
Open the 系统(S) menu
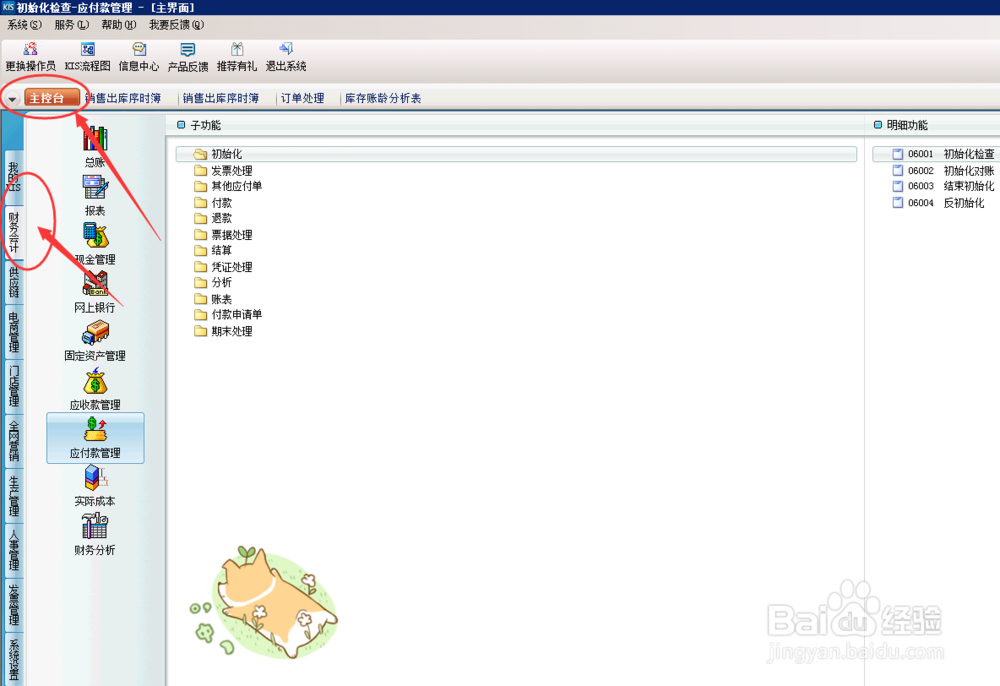click(x=24, y=25)
